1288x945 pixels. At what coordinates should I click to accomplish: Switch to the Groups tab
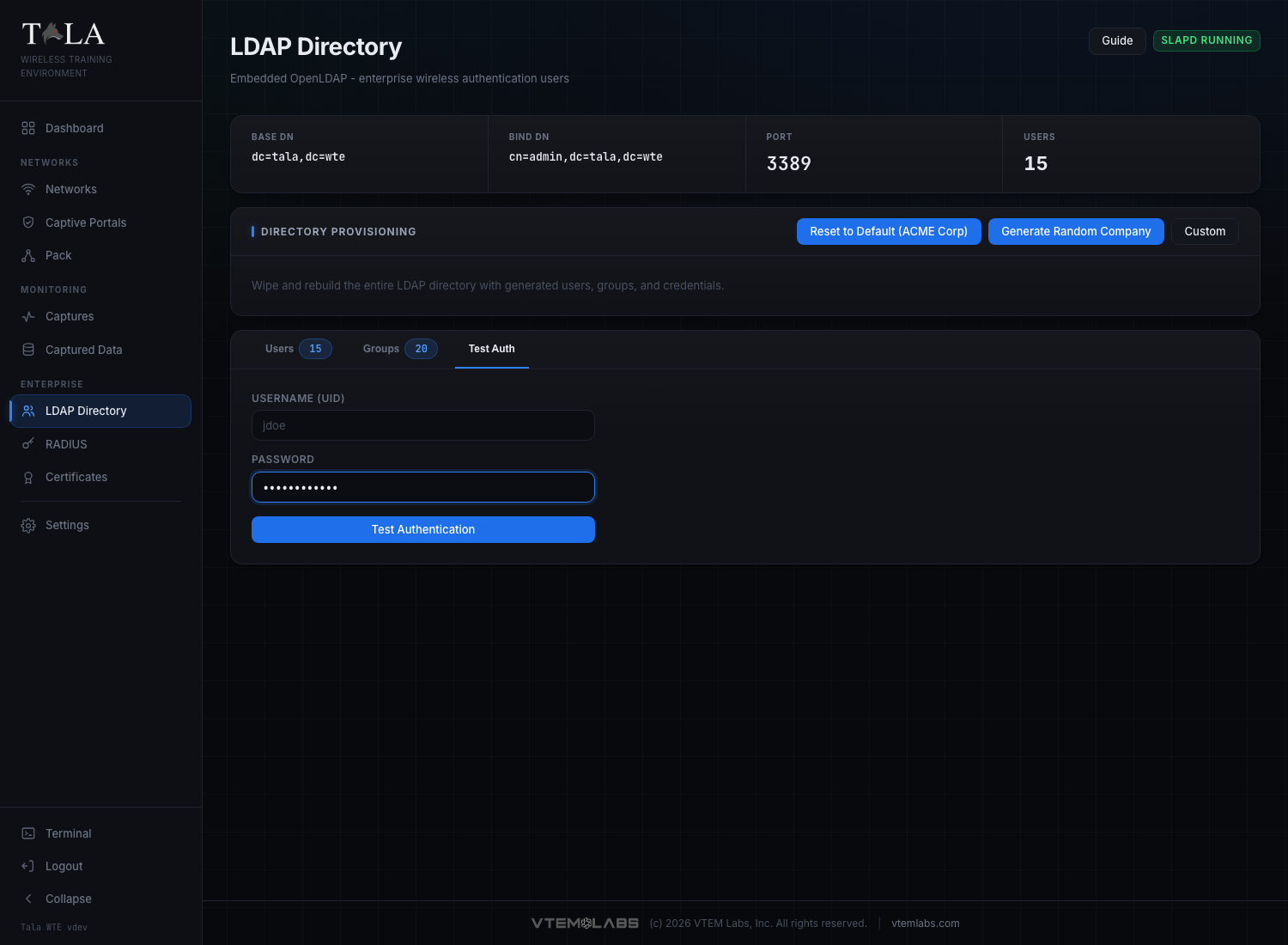(400, 349)
